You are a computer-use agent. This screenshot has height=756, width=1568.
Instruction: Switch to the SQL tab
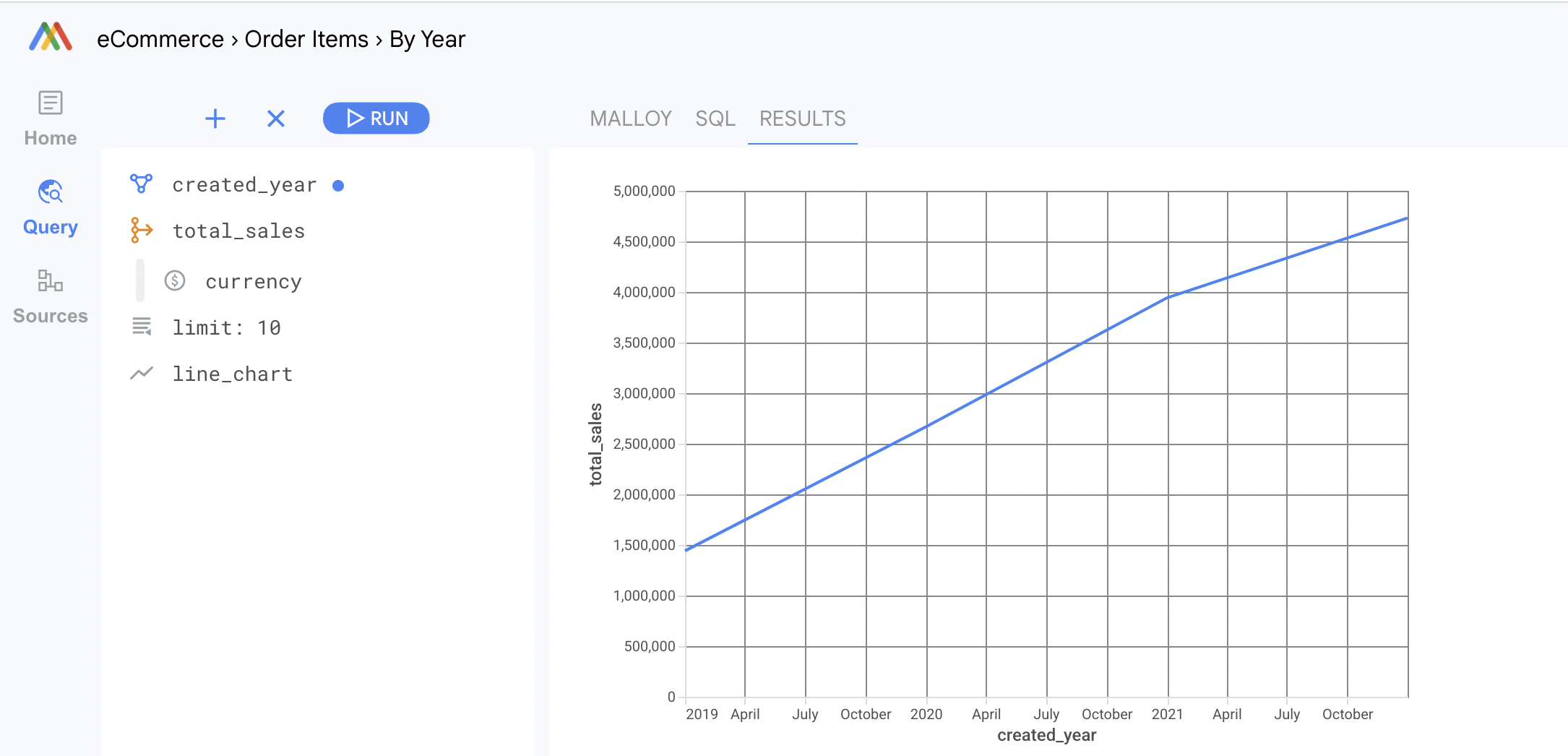tap(715, 119)
